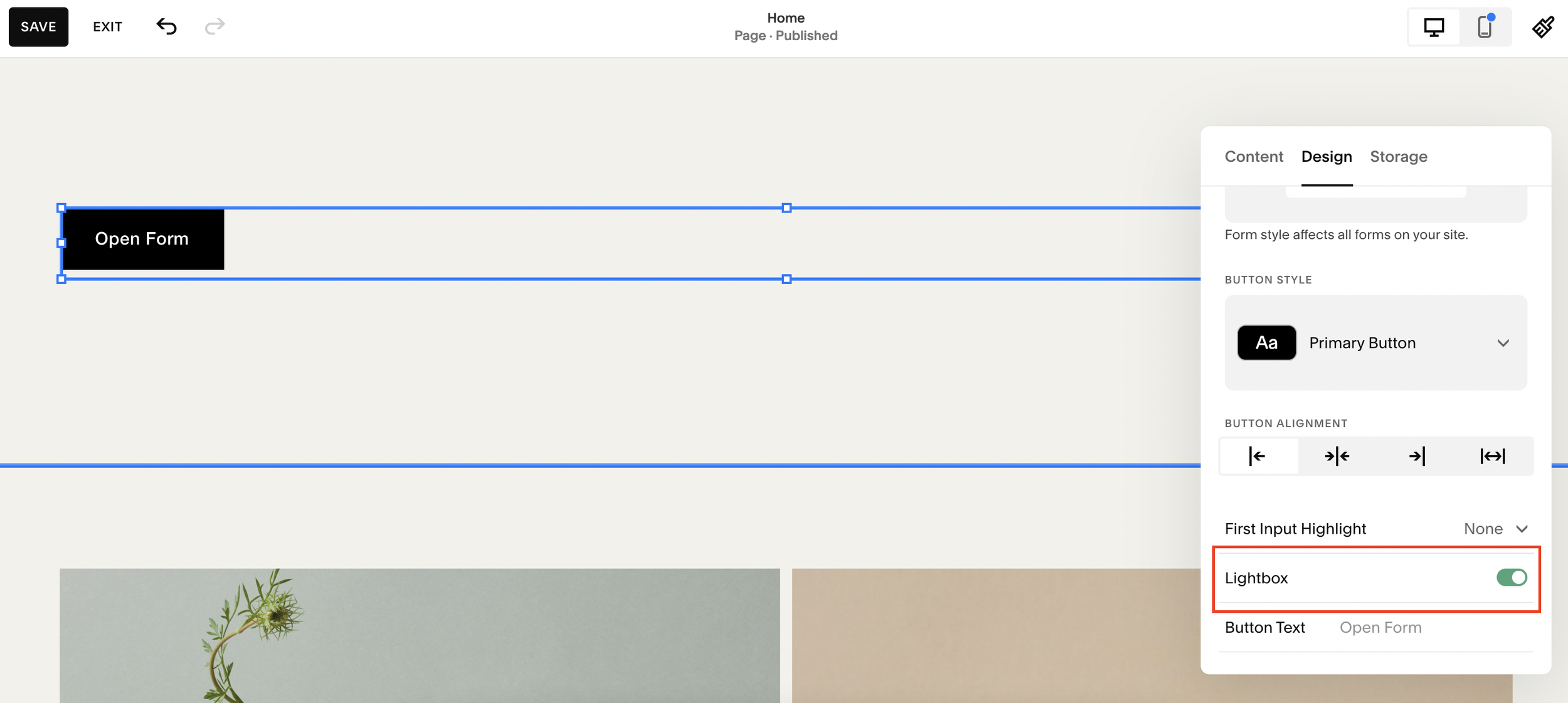Click the redo arrow icon

[x=215, y=26]
